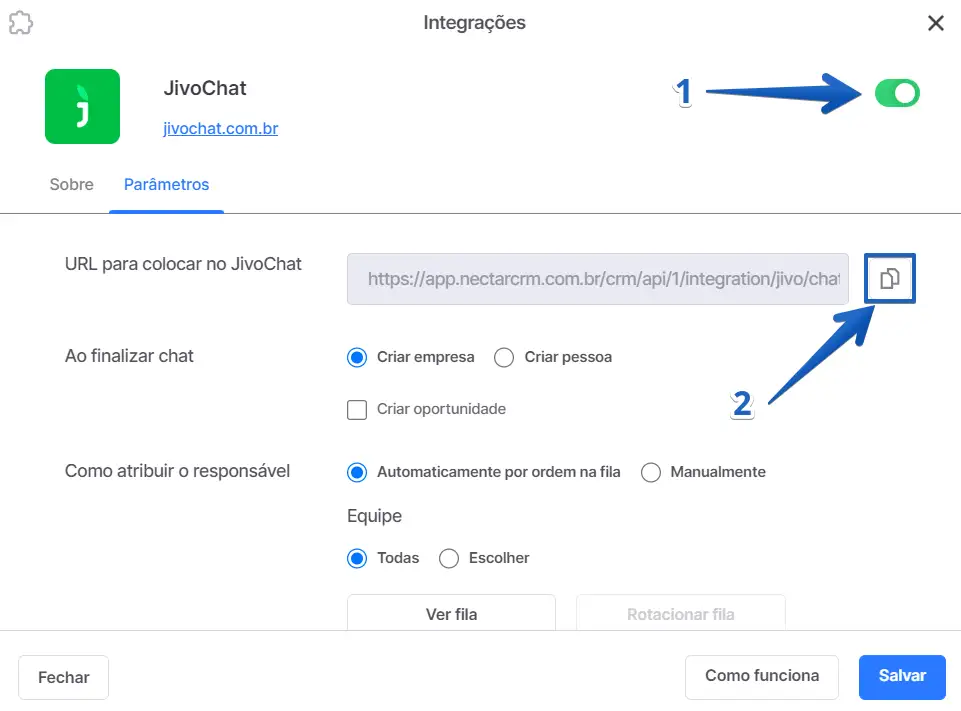Toggle the JivoChat integration switch off
Image resolution: width=961 pixels, height=711 pixels.
click(x=896, y=94)
